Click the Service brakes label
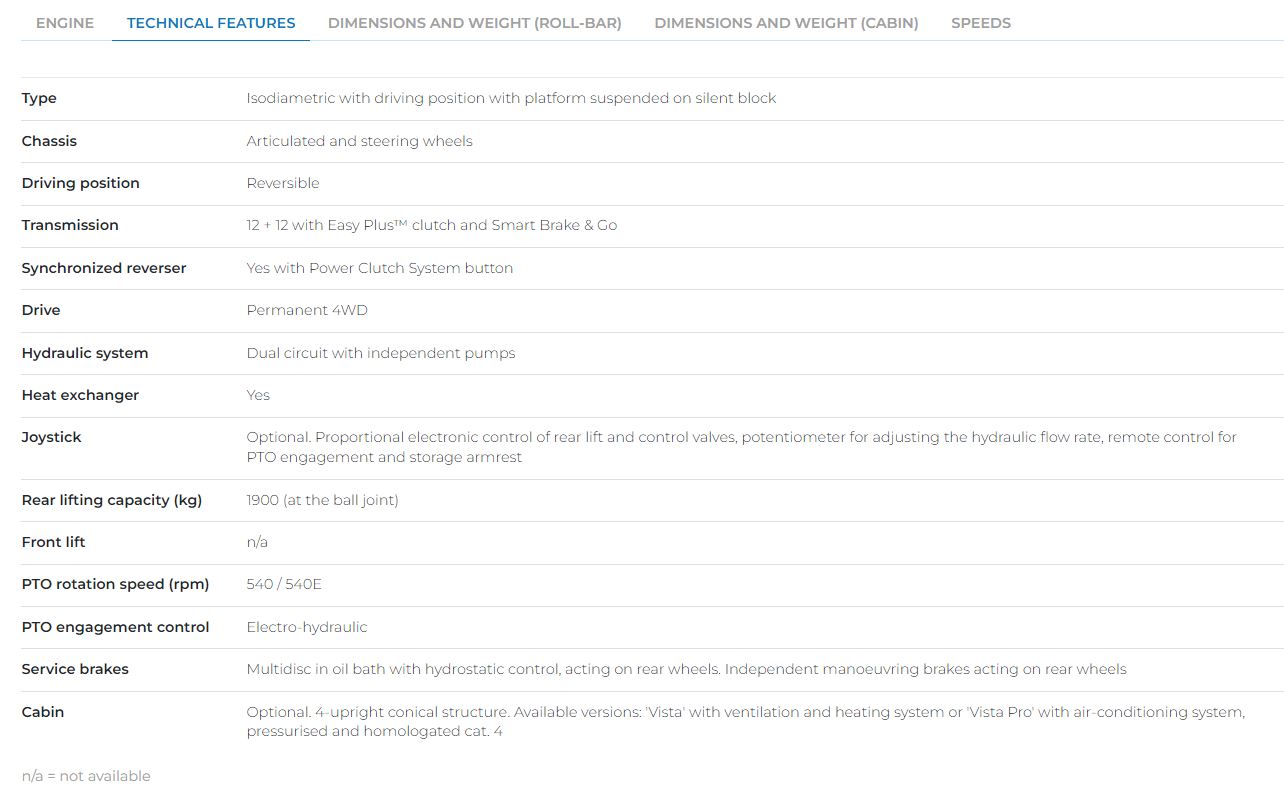 pos(75,669)
